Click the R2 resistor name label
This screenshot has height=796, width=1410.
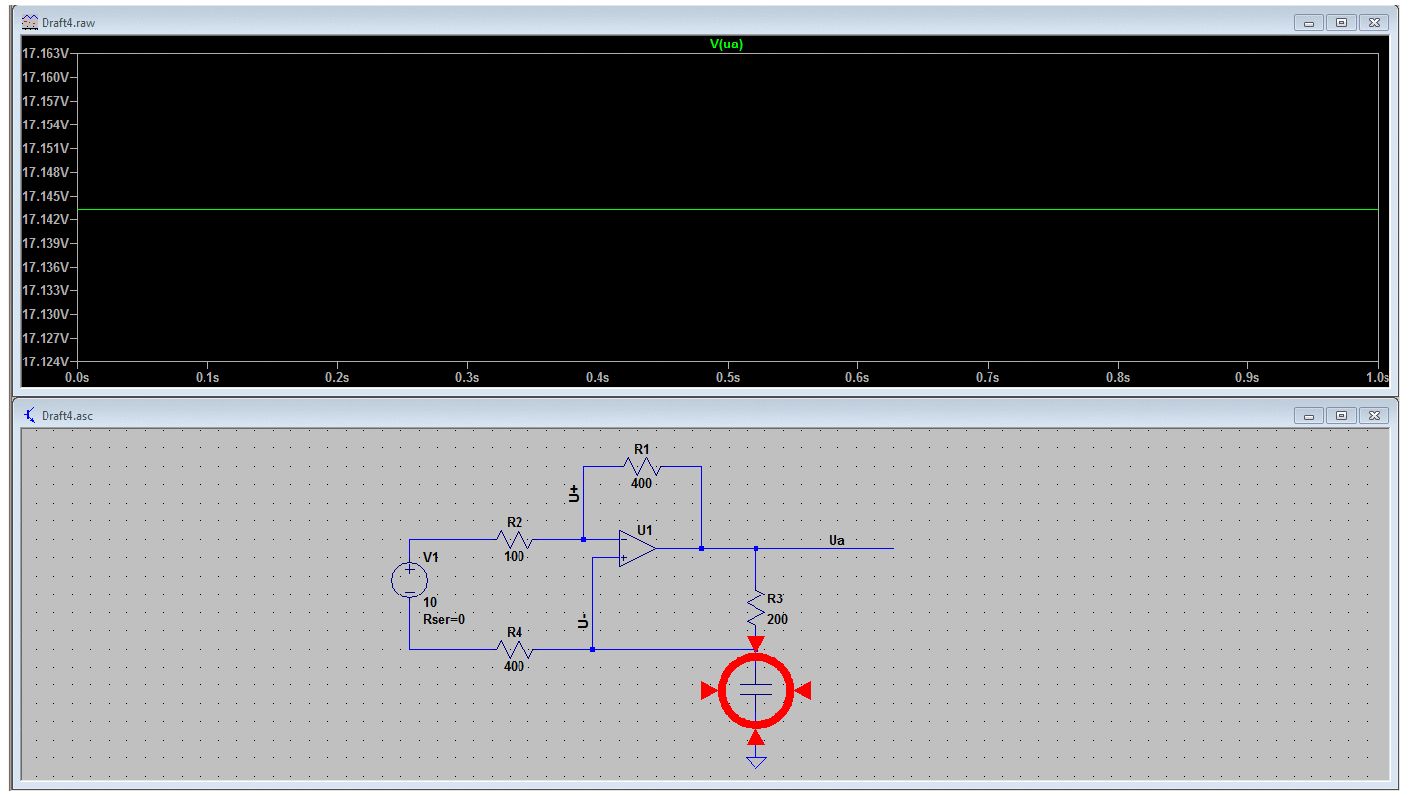coord(515,522)
